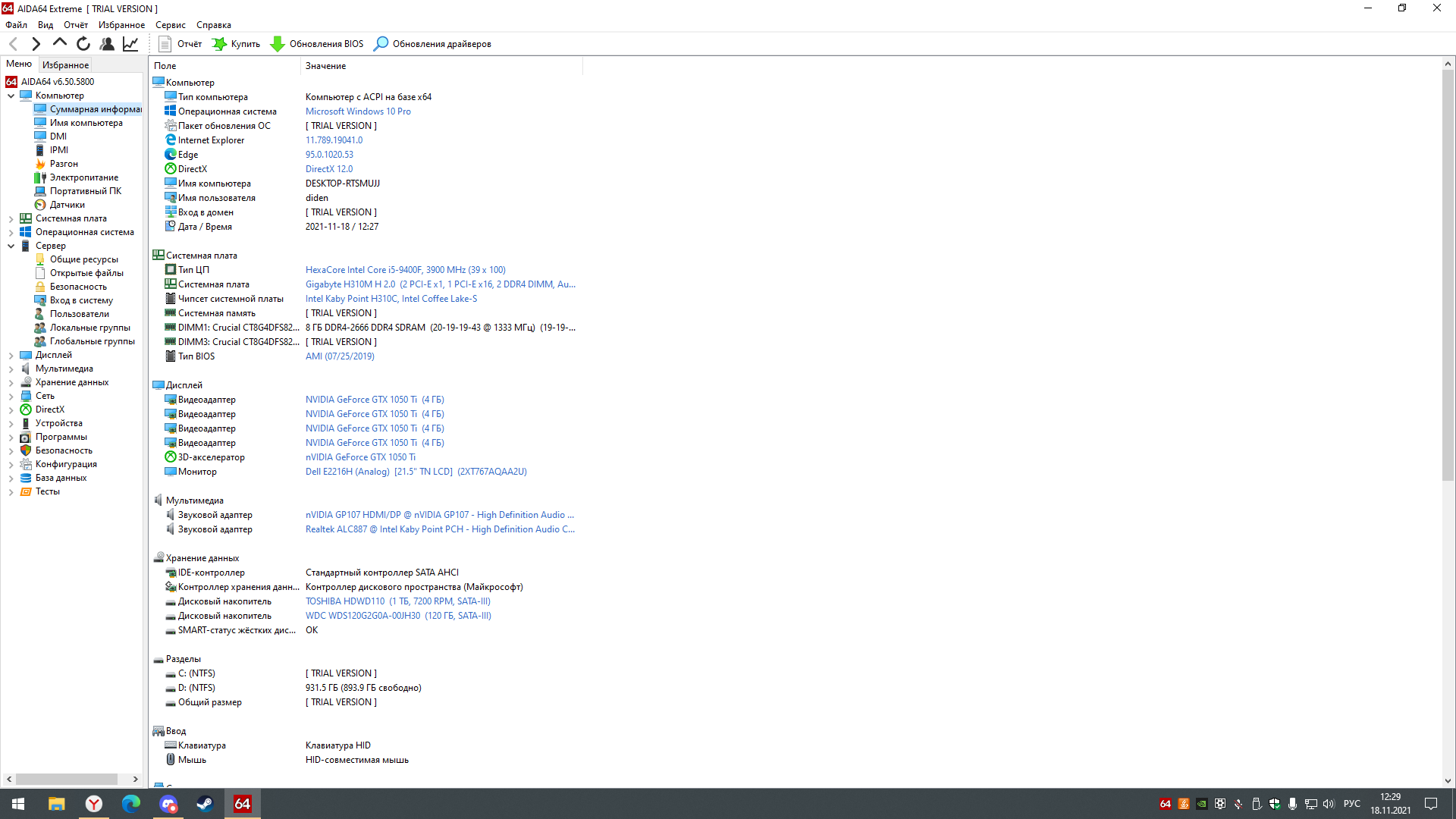This screenshot has height=819, width=1456.
Task: Open Intel Kaby Point H310C chipset link
Action: (x=391, y=299)
